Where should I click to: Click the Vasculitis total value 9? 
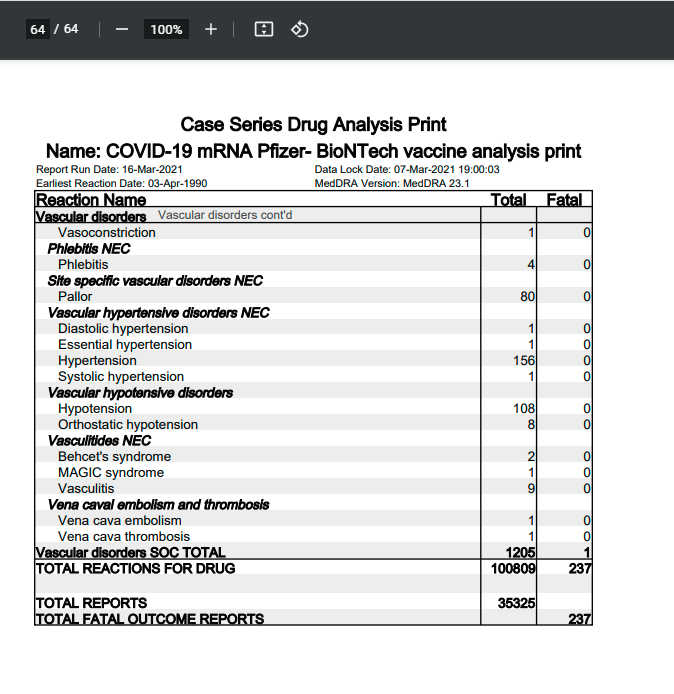[531, 489]
